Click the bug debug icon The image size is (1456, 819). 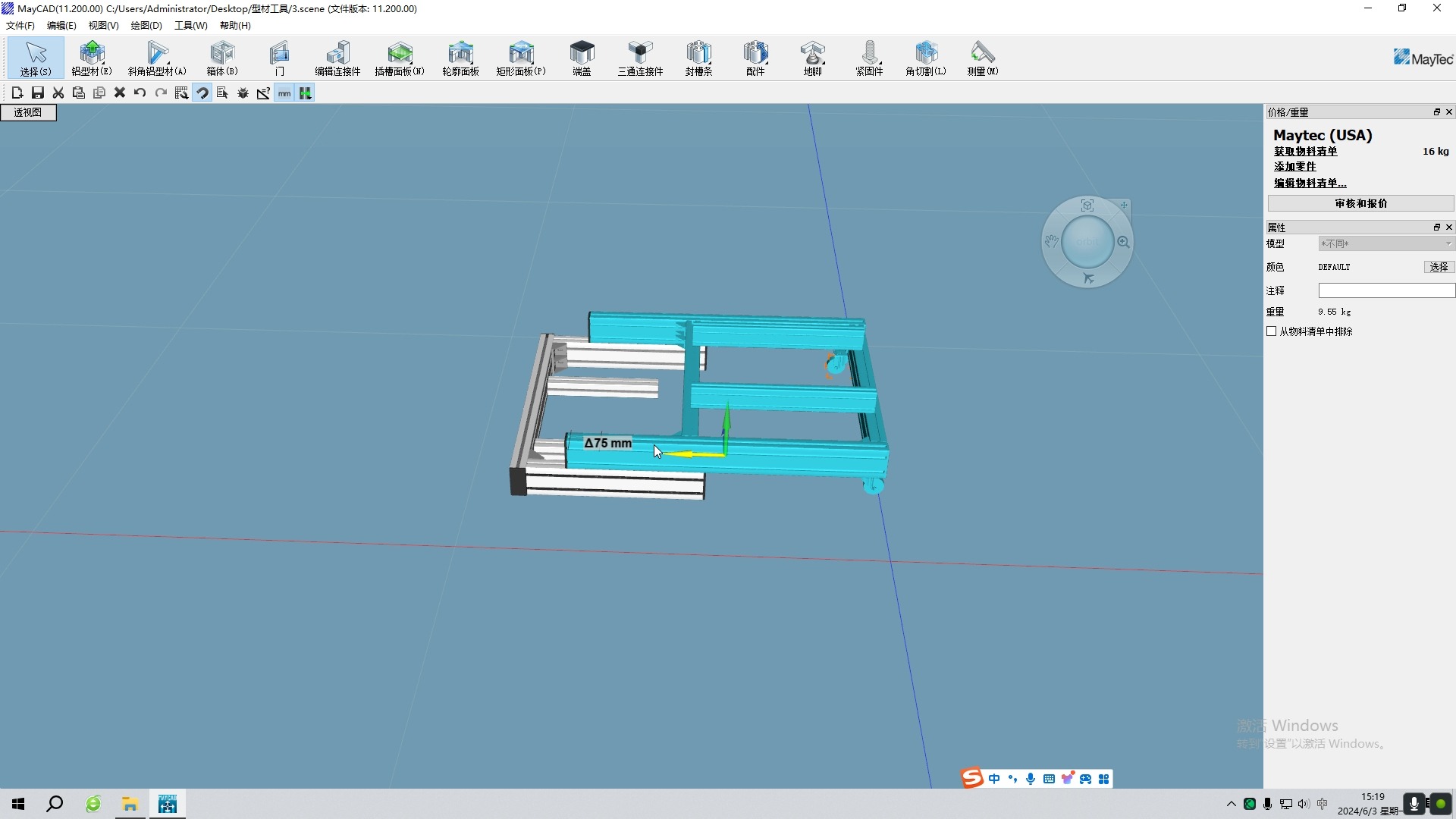pos(243,93)
